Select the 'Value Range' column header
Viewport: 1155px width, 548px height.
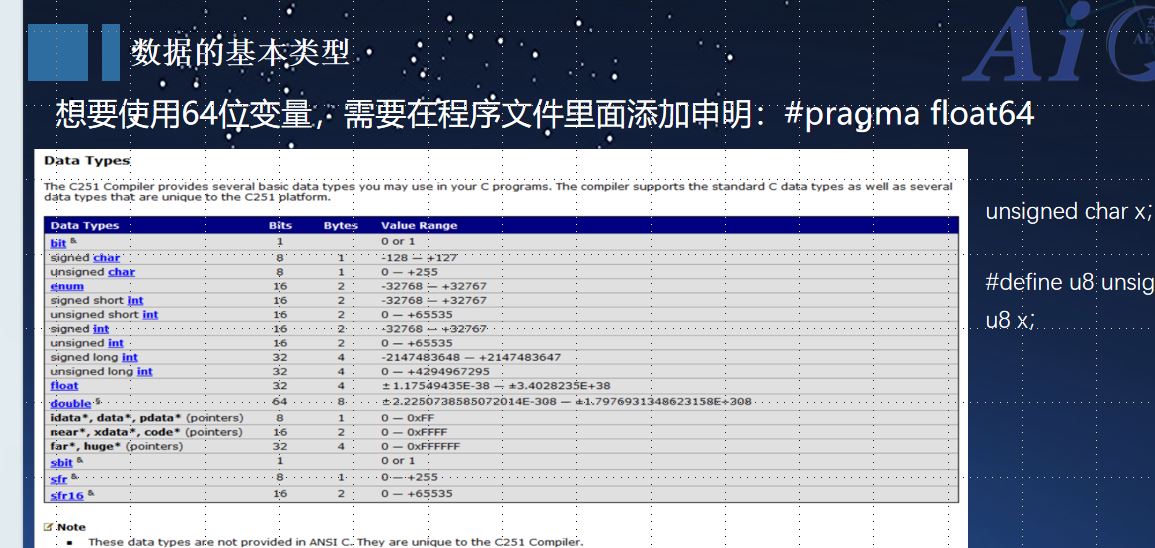[x=419, y=226]
